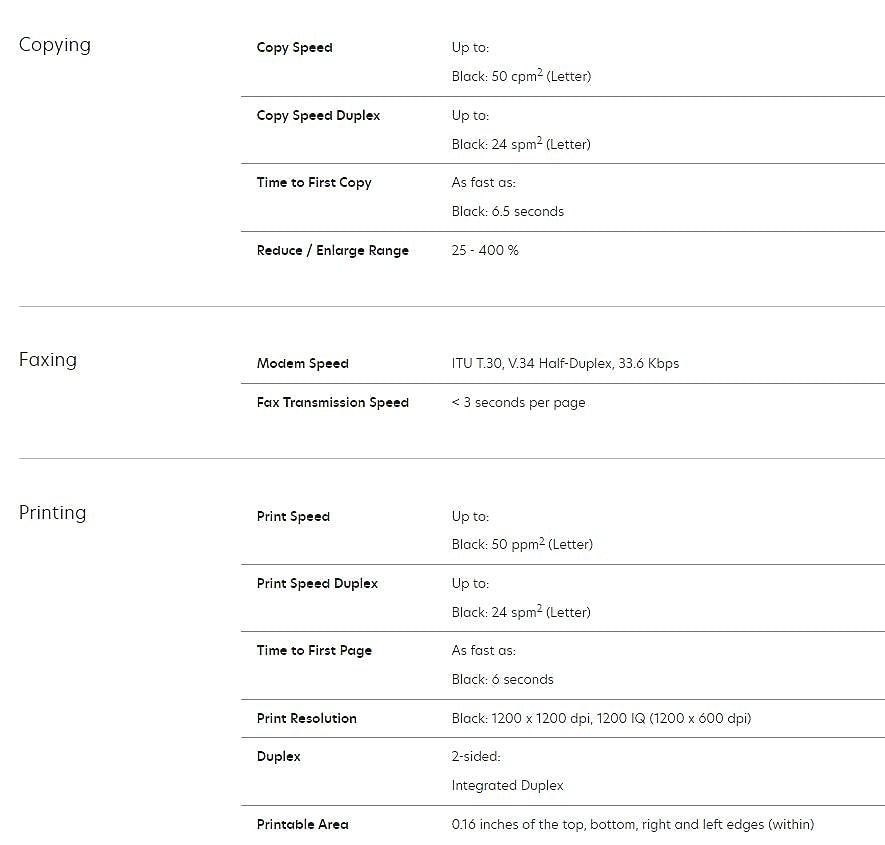Select the Integrated Duplex value
This screenshot has width=885, height=845.
click(507, 786)
